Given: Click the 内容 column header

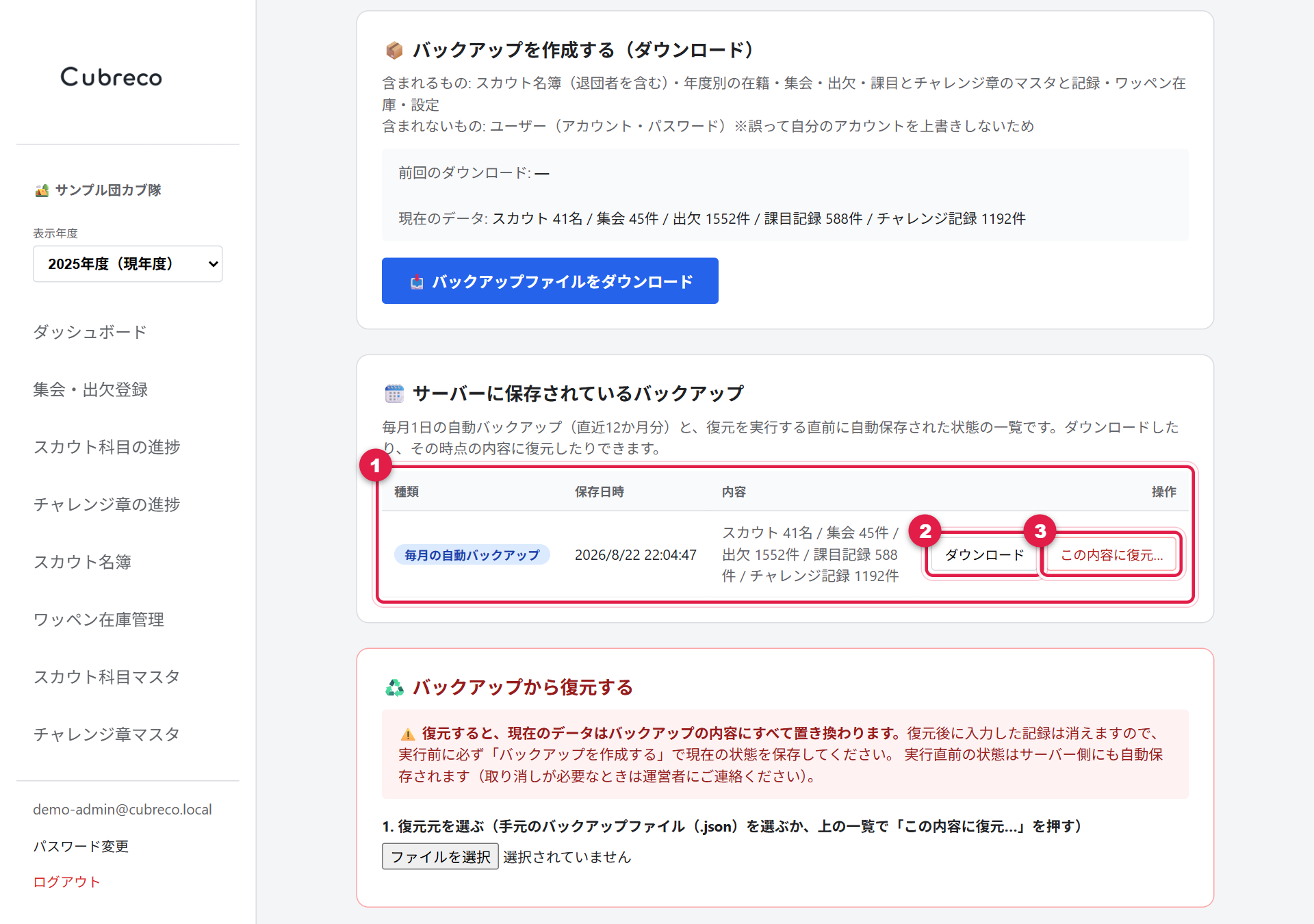Looking at the screenshot, I should [x=734, y=491].
